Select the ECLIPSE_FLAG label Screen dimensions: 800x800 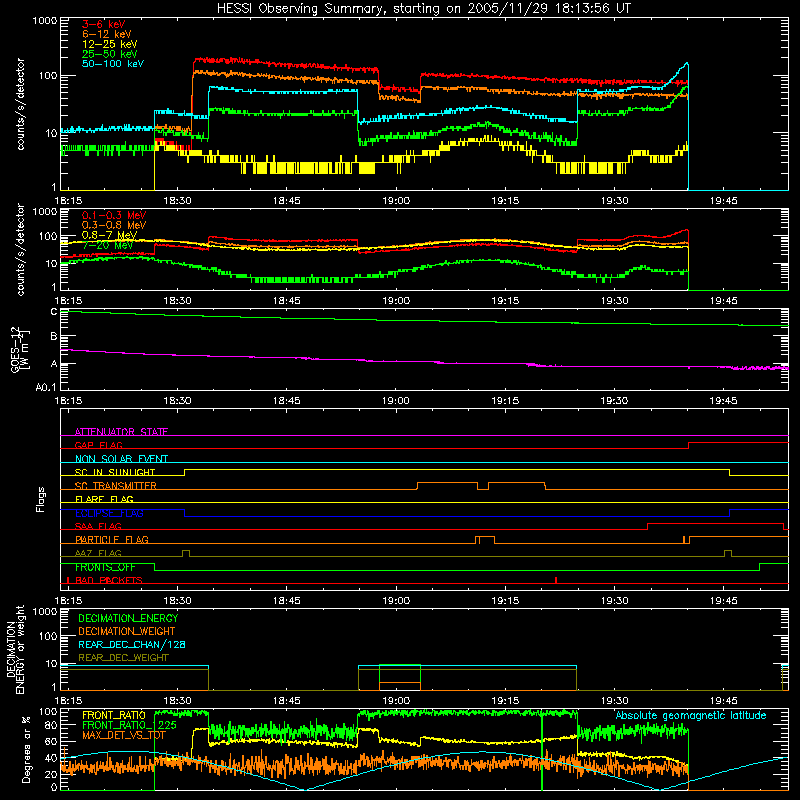tap(109, 513)
